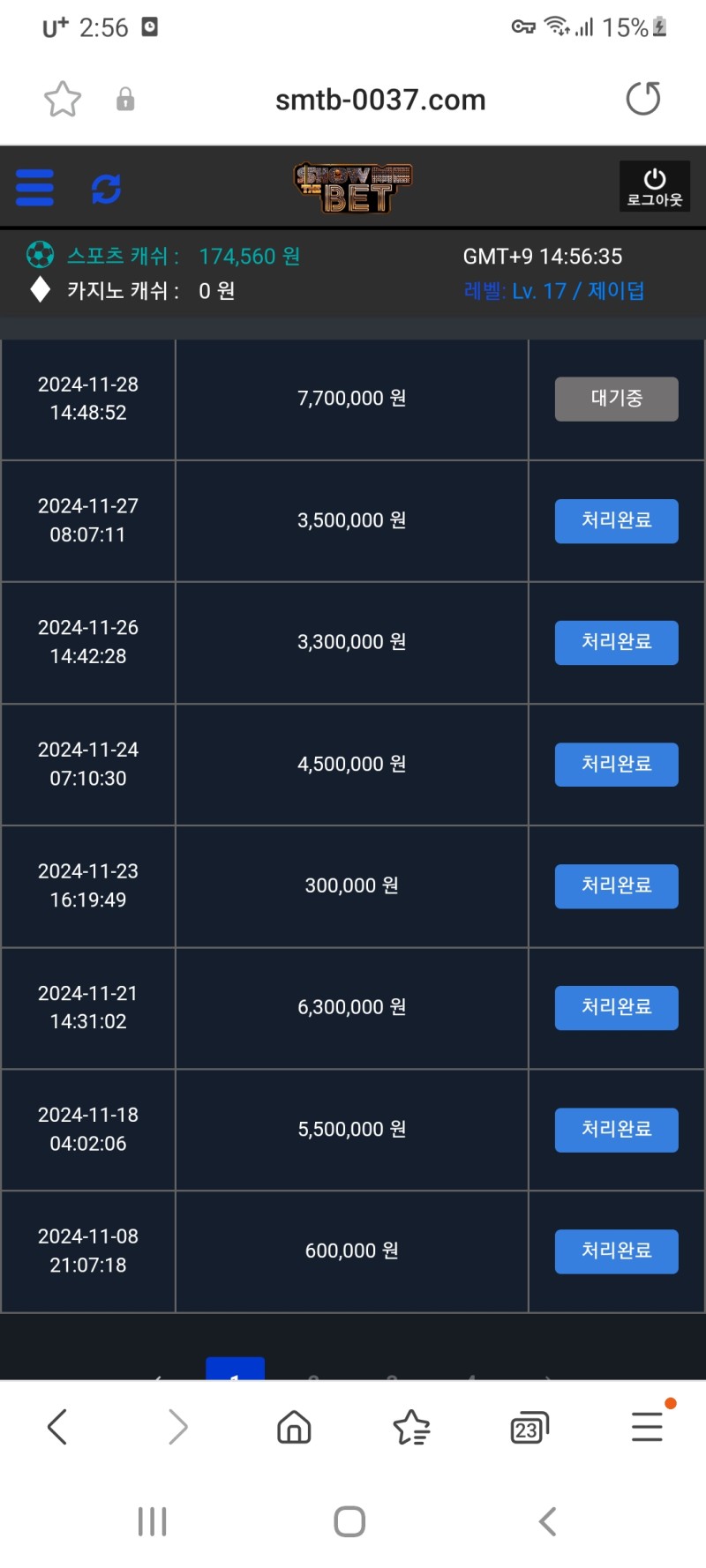This screenshot has height=1568, width=706.
Task: Select pagination page 1
Action: [x=235, y=1370]
